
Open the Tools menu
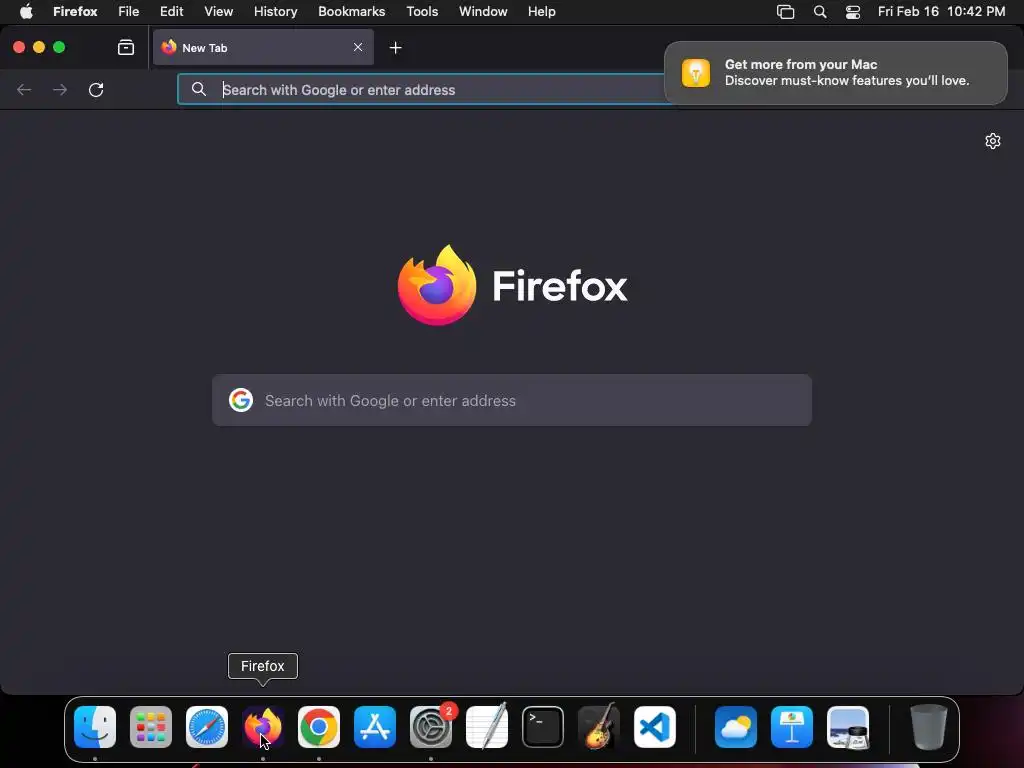point(422,12)
